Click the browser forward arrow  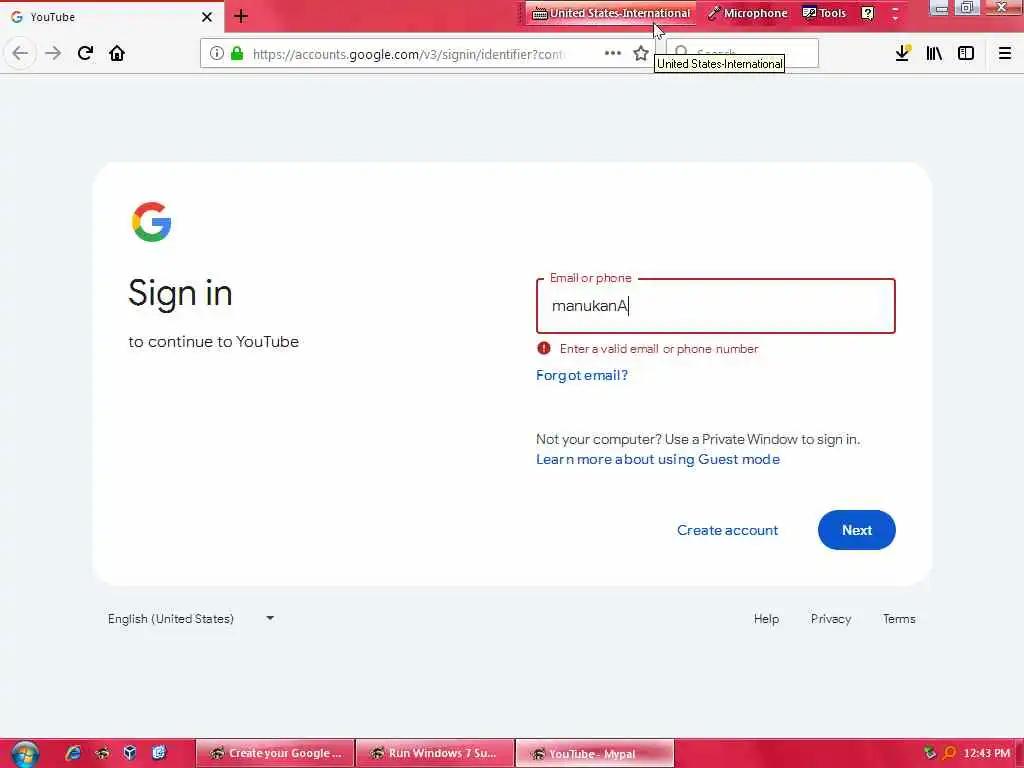coord(53,53)
